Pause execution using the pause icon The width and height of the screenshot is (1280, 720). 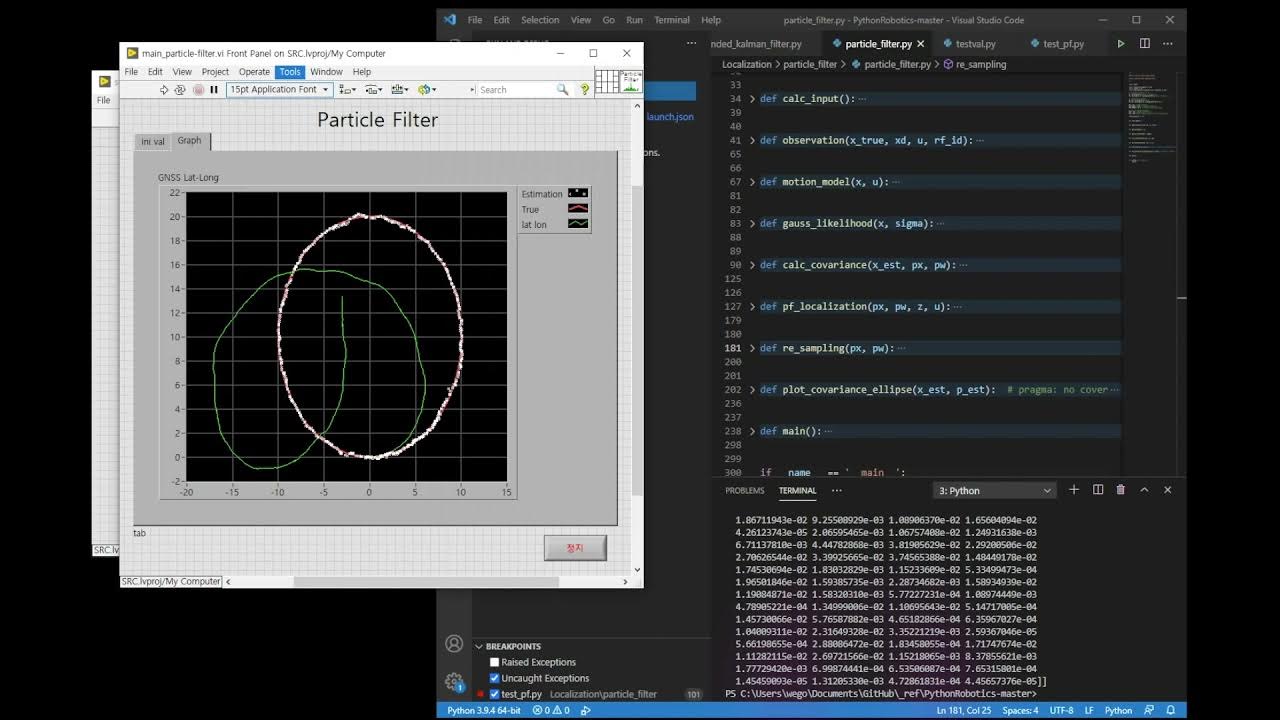[x=214, y=89]
